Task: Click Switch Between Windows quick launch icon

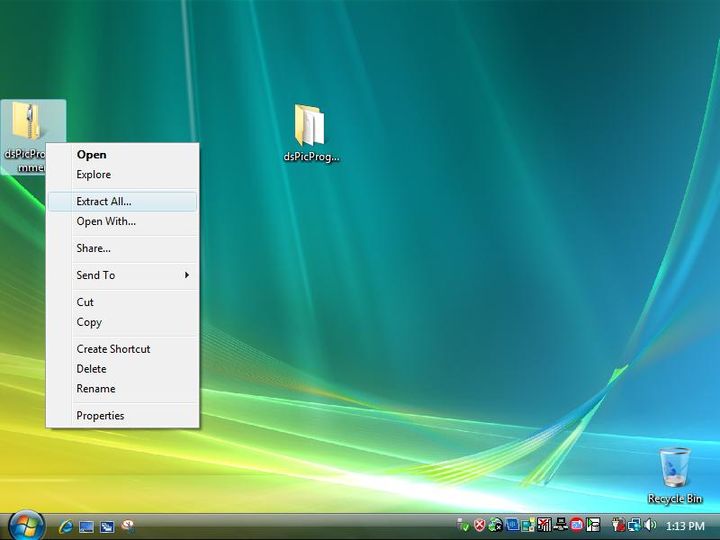Action: [106, 525]
